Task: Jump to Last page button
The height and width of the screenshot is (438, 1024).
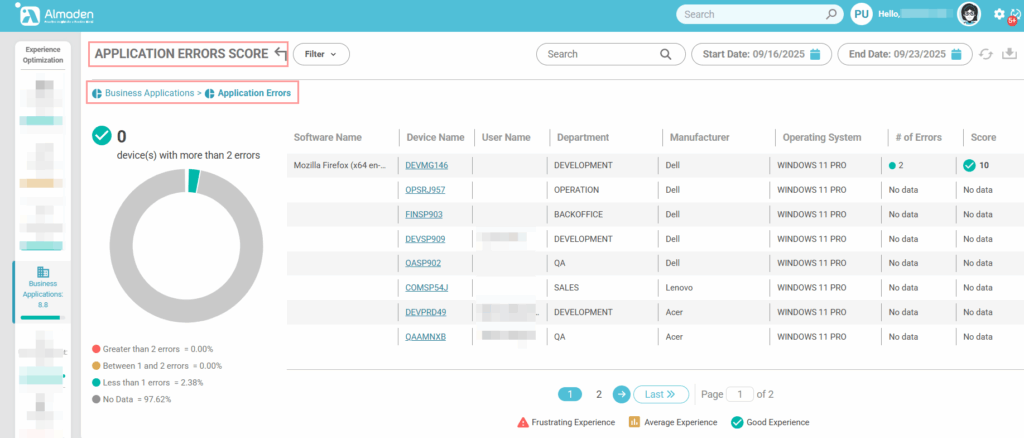Action: pos(661,394)
